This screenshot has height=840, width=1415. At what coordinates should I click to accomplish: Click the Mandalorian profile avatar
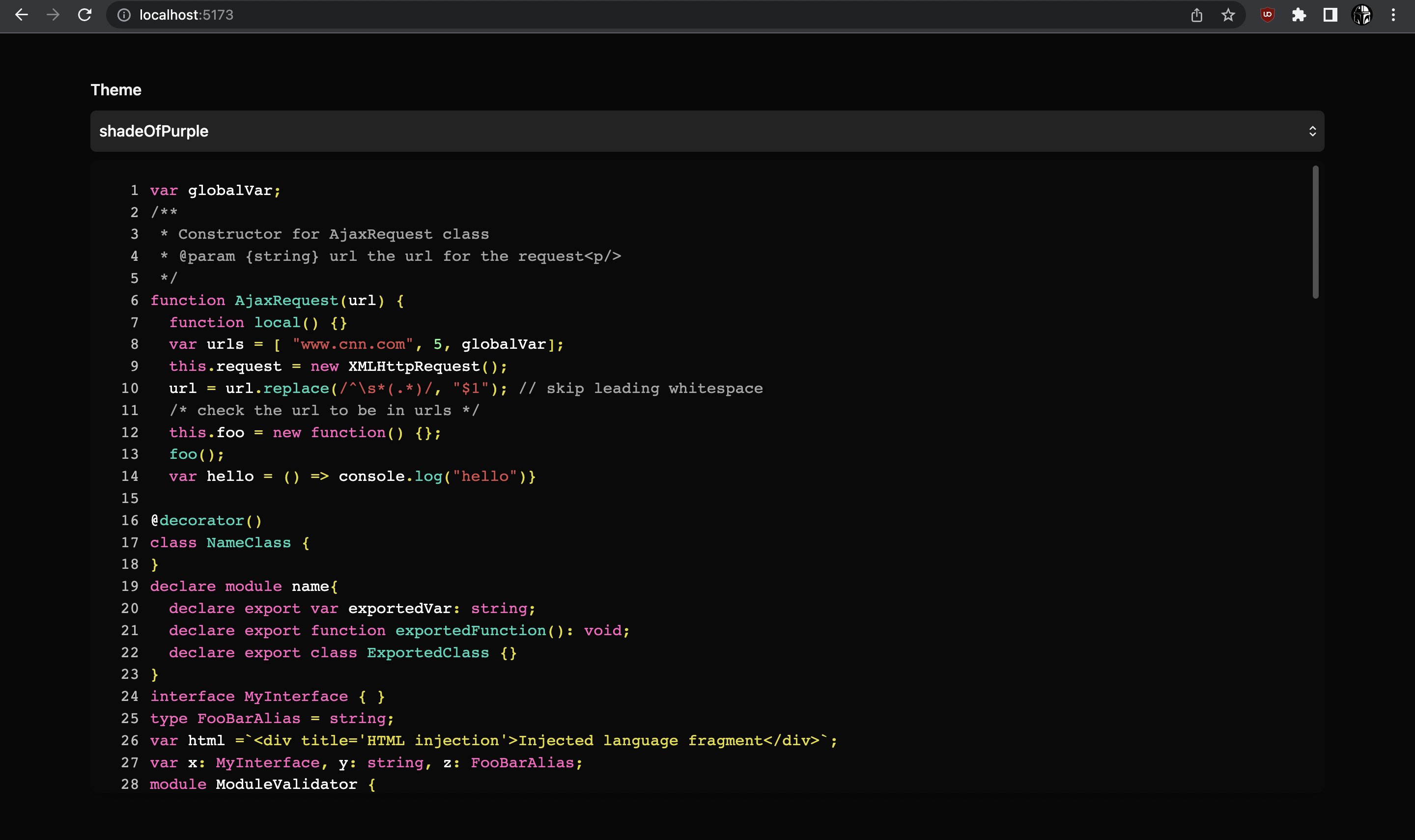pyautogui.click(x=1362, y=15)
